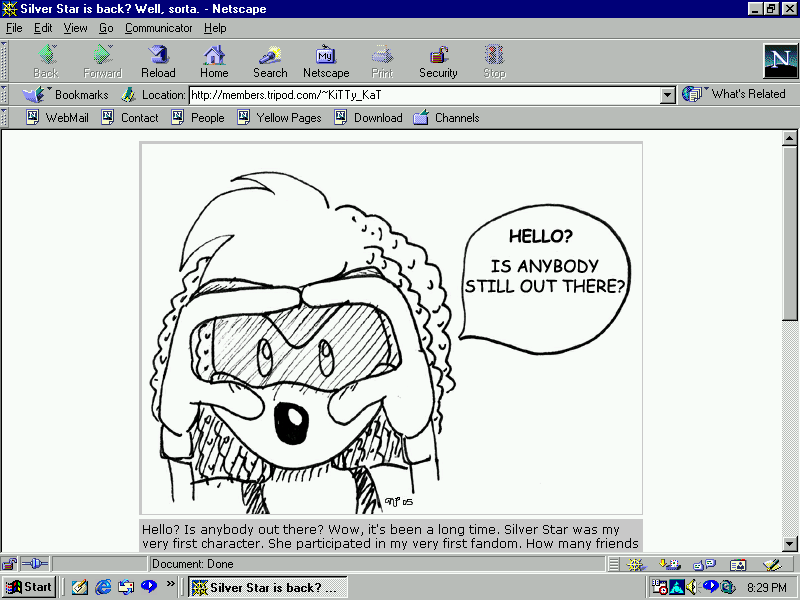Open the Contact personal toolbar link
This screenshot has height=600, width=800.
pyautogui.click(x=130, y=118)
